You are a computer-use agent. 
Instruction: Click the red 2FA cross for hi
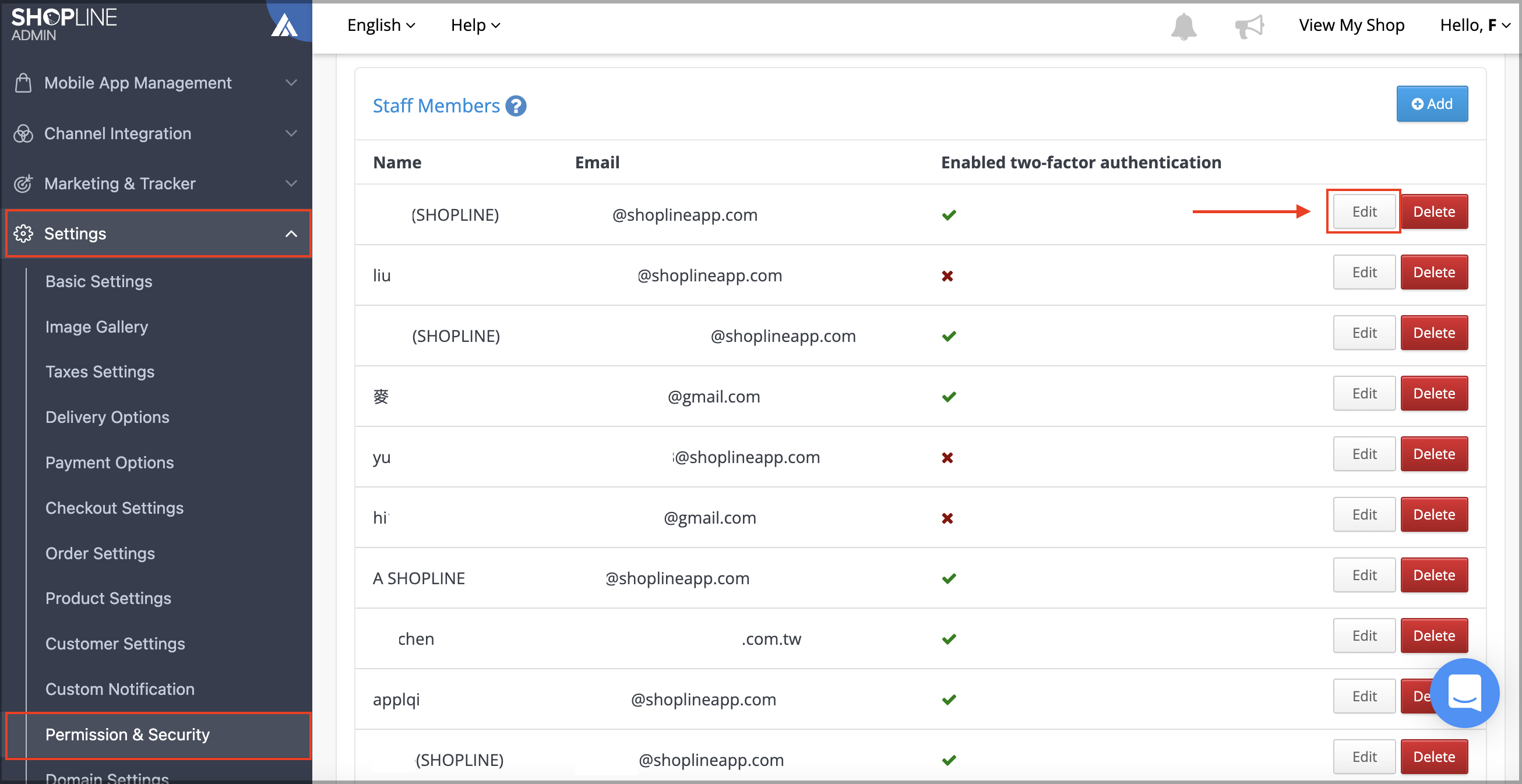(x=947, y=518)
